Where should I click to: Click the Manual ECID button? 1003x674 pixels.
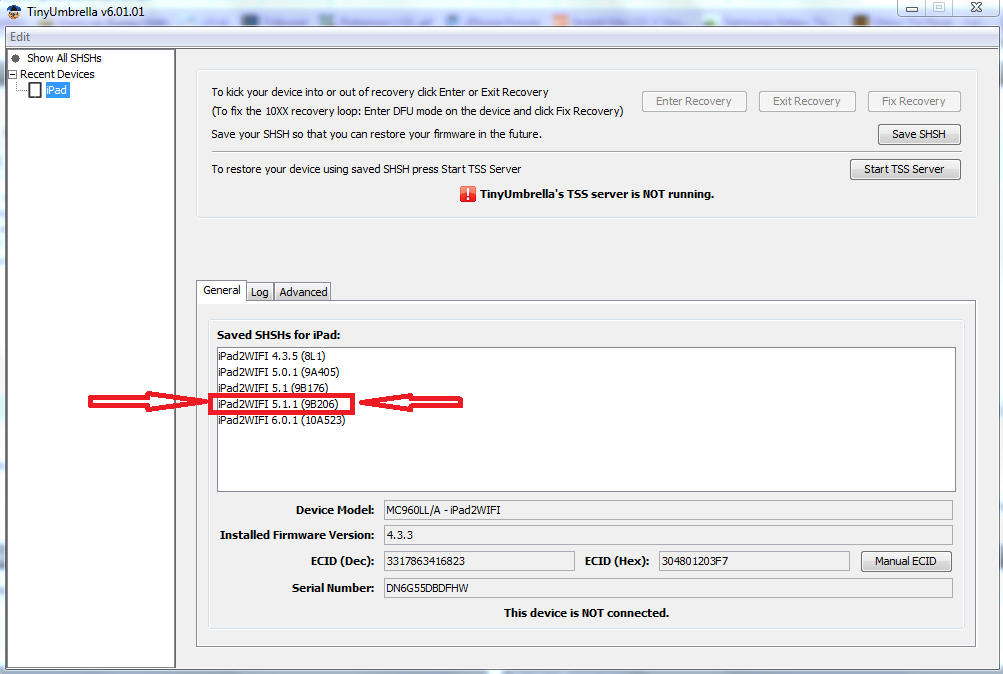(x=906, y=561)
